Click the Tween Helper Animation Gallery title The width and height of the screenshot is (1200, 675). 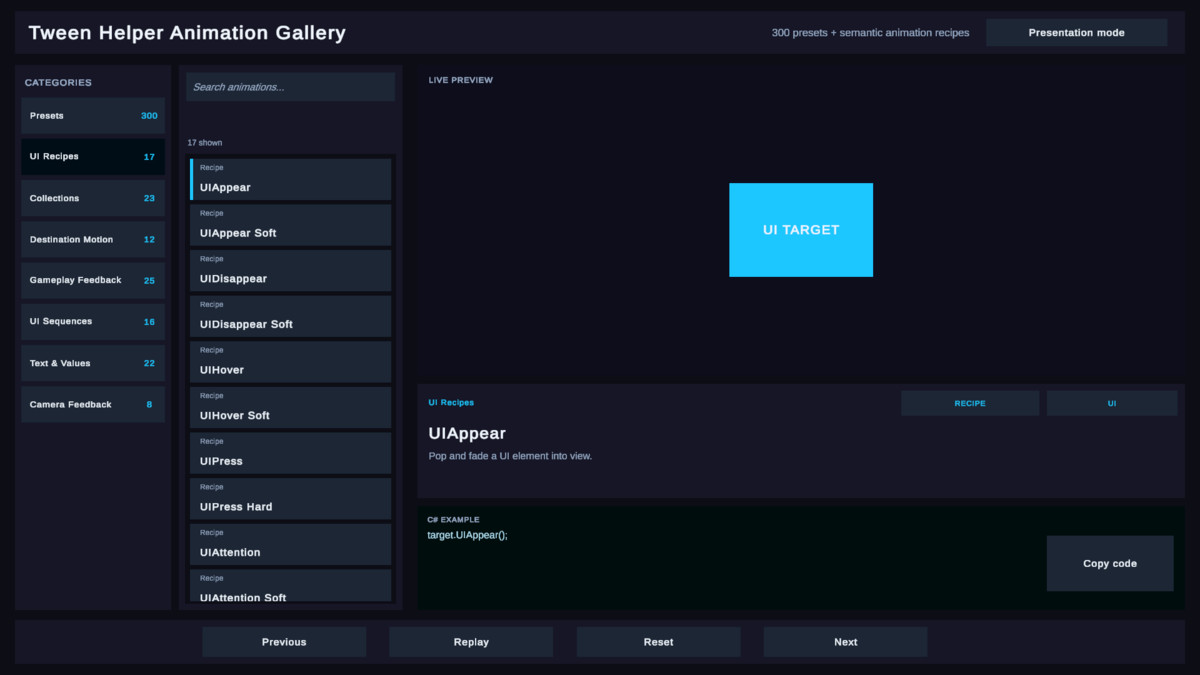(x=187, y=33)
